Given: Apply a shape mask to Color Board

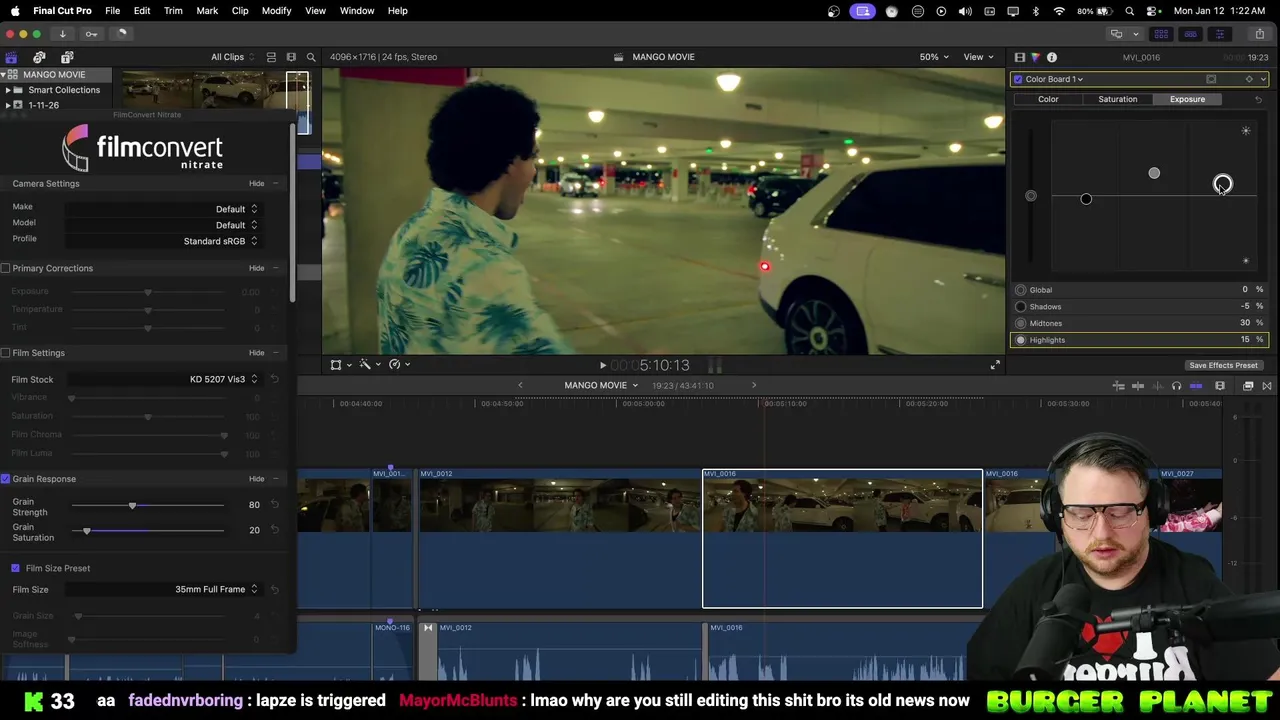Looking at the screenshot, I should (x=1211, y=79).
